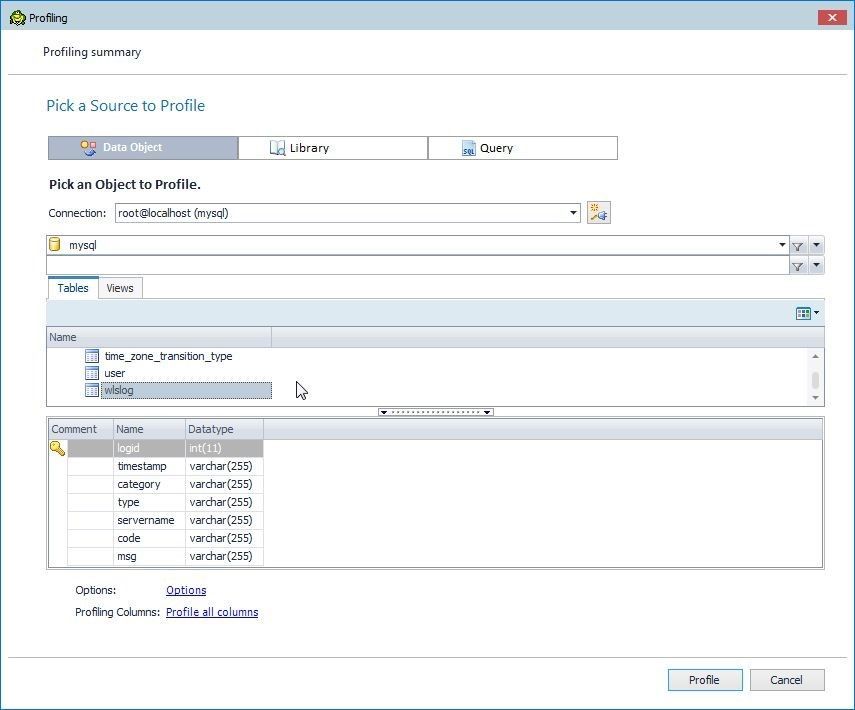Select the msg column name
Viewport: 855px width, 710px height.
[x=127, y=556]
